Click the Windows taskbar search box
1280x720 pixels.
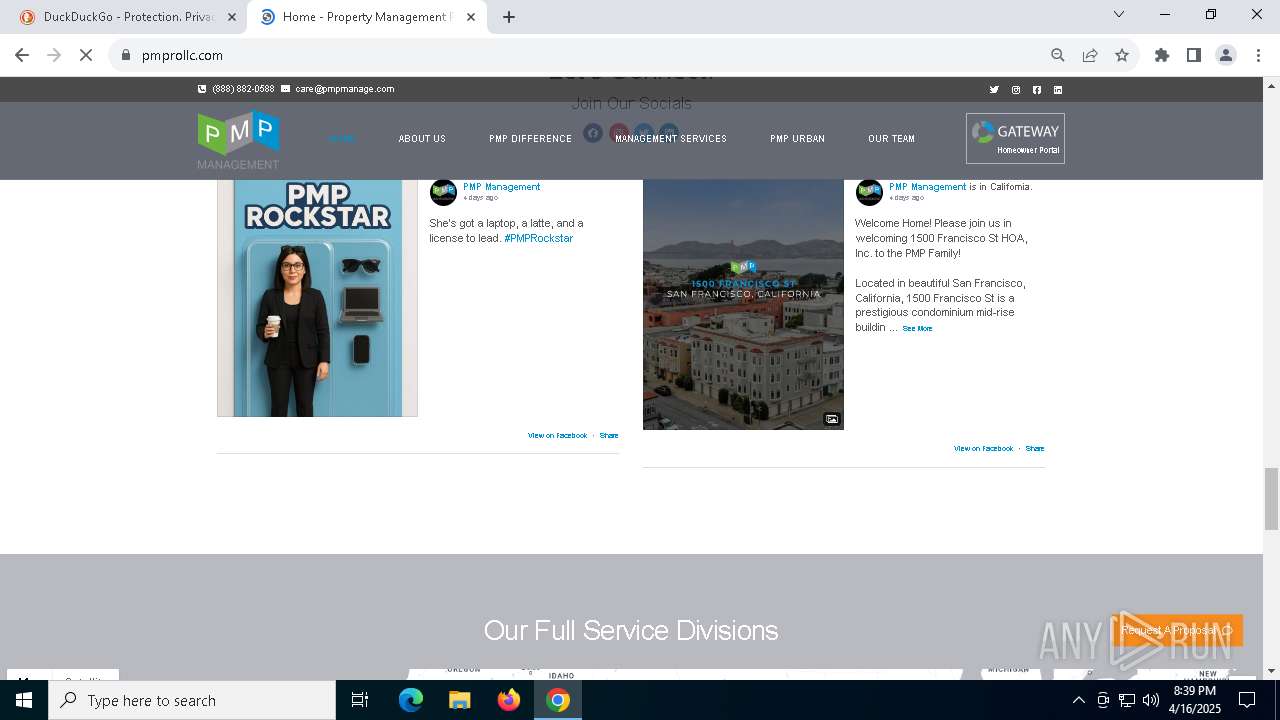[x=192, y=700]
